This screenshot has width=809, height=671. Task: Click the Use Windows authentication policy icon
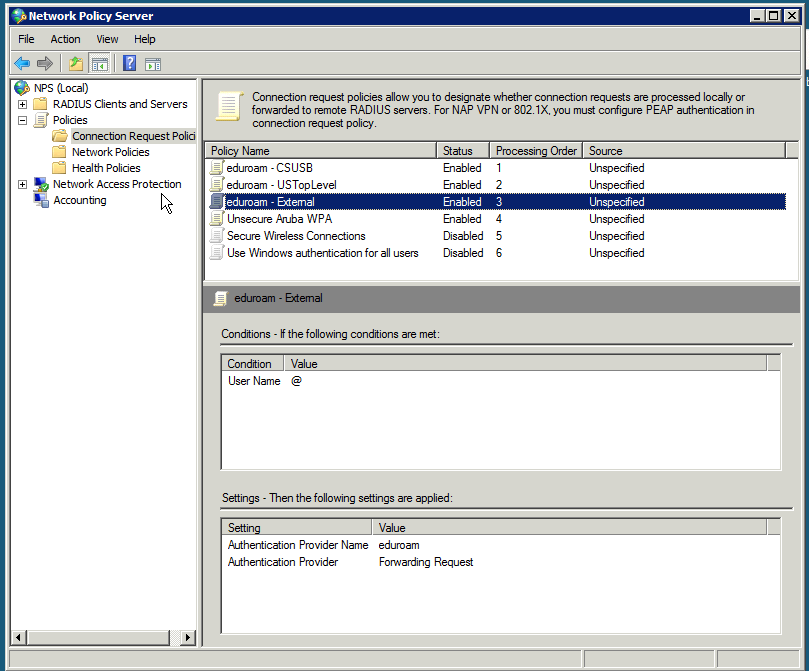(x=217, y=253)
